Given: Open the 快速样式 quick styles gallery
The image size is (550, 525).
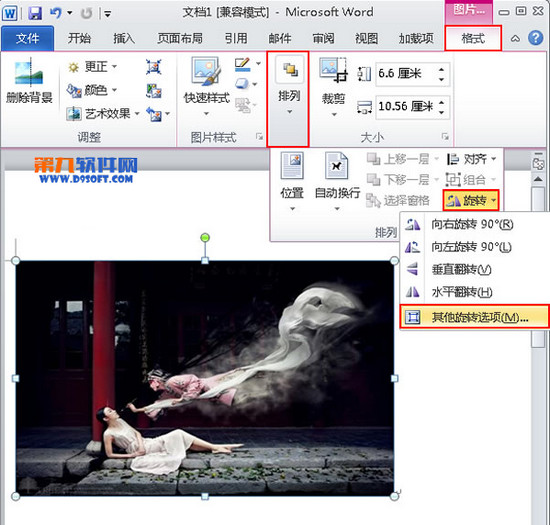Looking at the screenshot, I should pyautogui.click(x=207, y=86).
